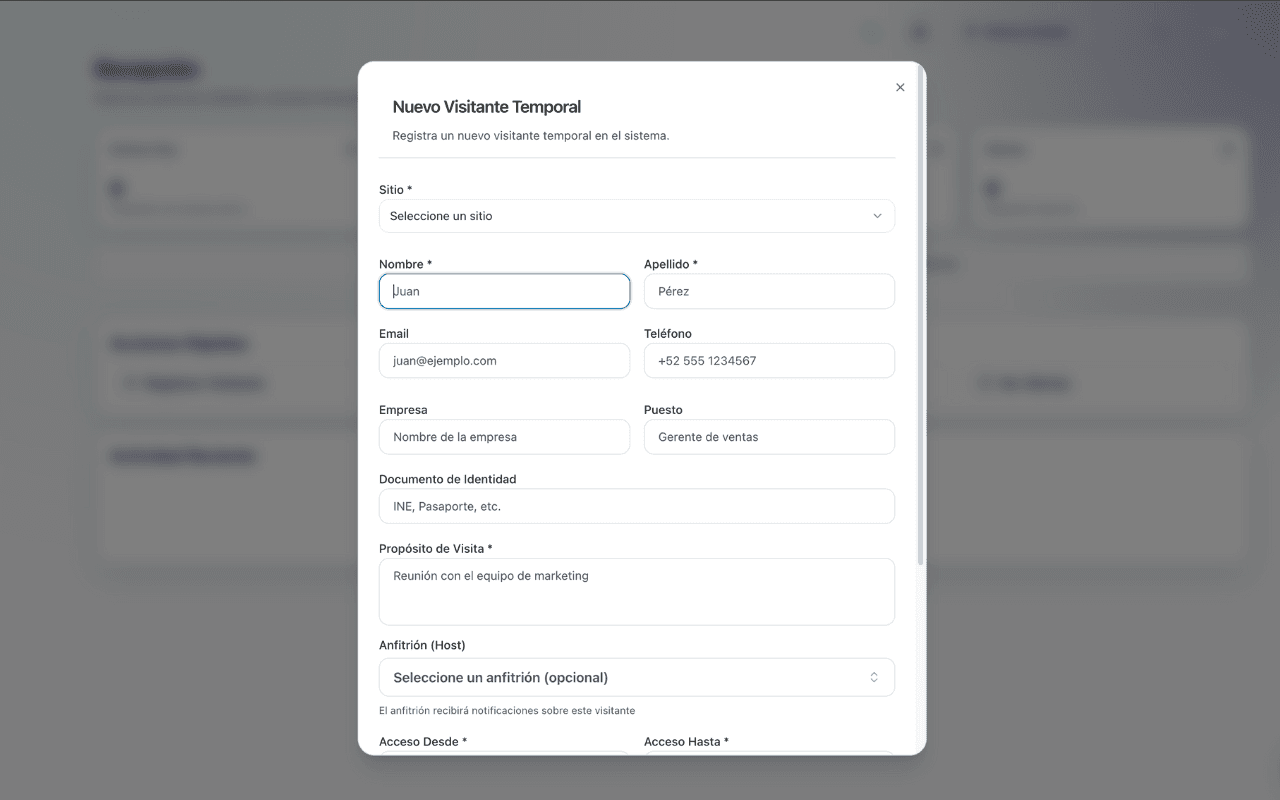The width and height of the screenshot is (1280, 800).
Task: Click the 'Nuevo Visitante Temporal' dialog title
Action: 487,106
